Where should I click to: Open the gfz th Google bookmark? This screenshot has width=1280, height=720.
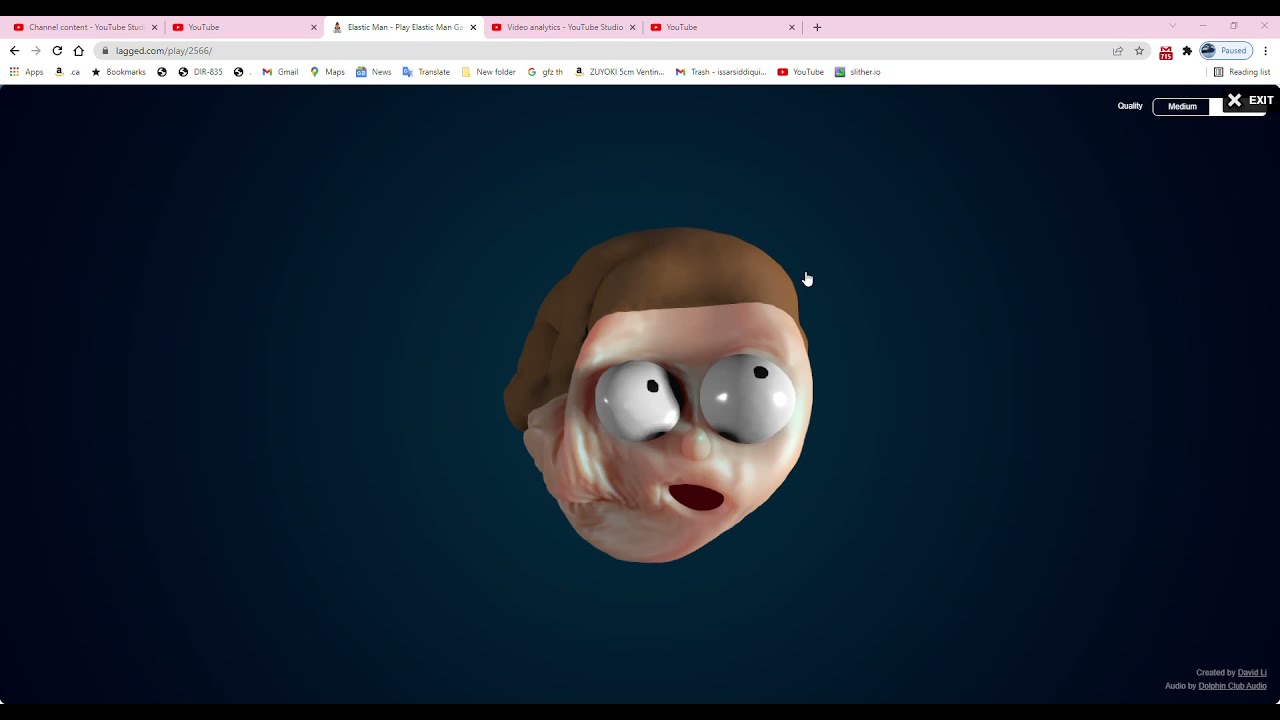tap(545, 72)
